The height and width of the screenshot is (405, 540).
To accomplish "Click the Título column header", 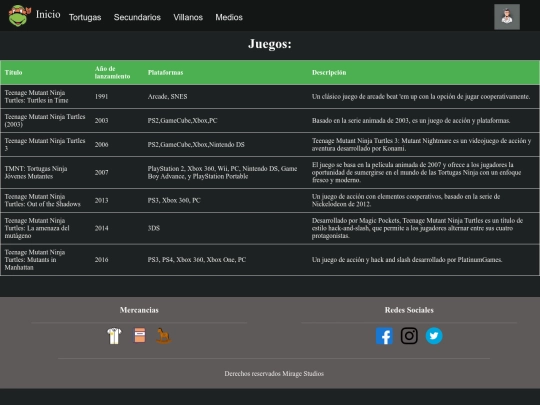I will pyautogui.click(x=46, y=72).
